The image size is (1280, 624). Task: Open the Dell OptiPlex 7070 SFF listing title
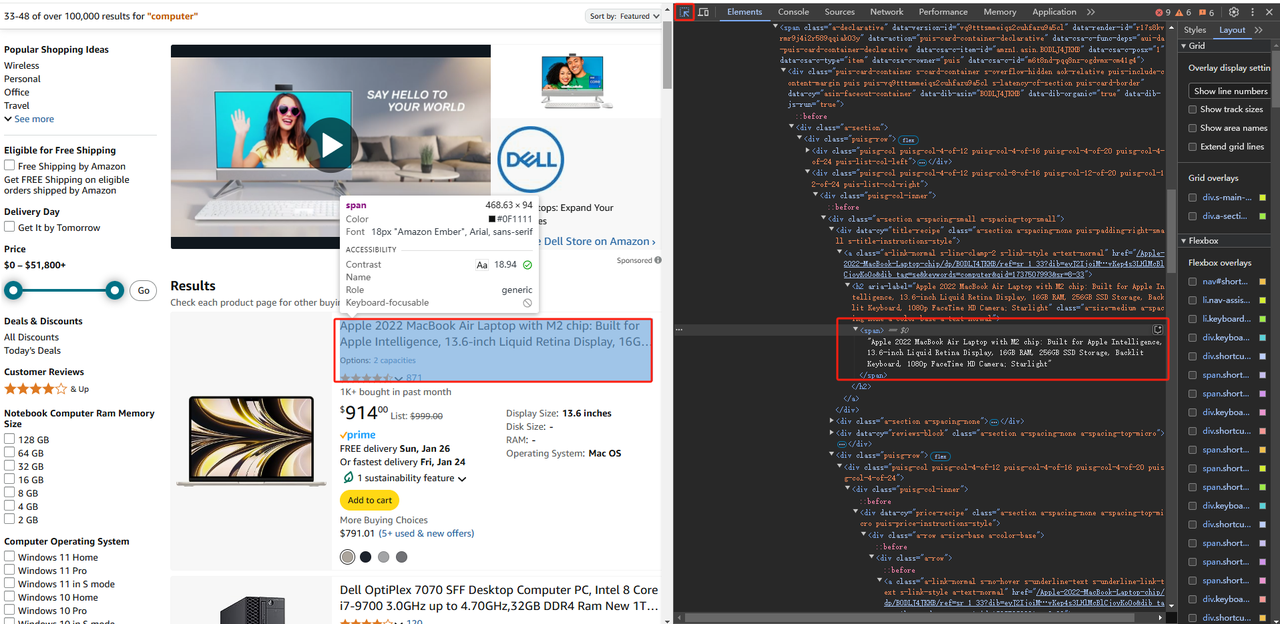coord(499,598)
